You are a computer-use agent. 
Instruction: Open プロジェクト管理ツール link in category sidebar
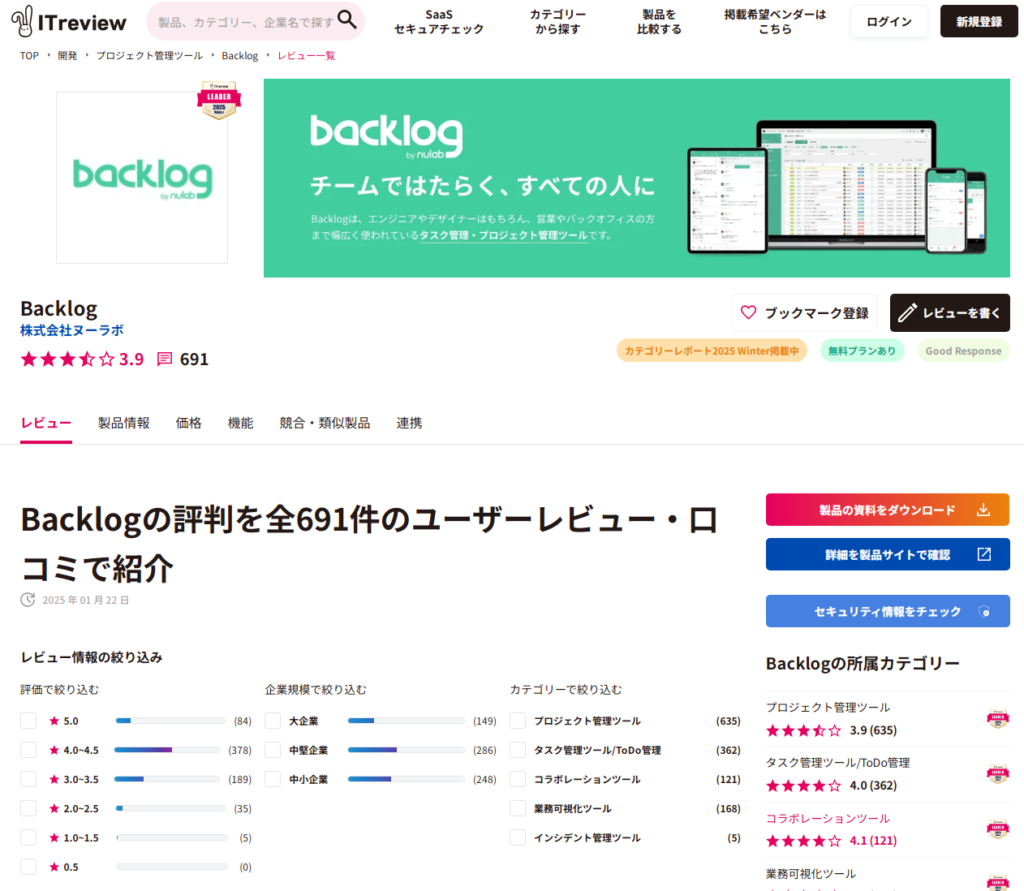pos(827,707)
